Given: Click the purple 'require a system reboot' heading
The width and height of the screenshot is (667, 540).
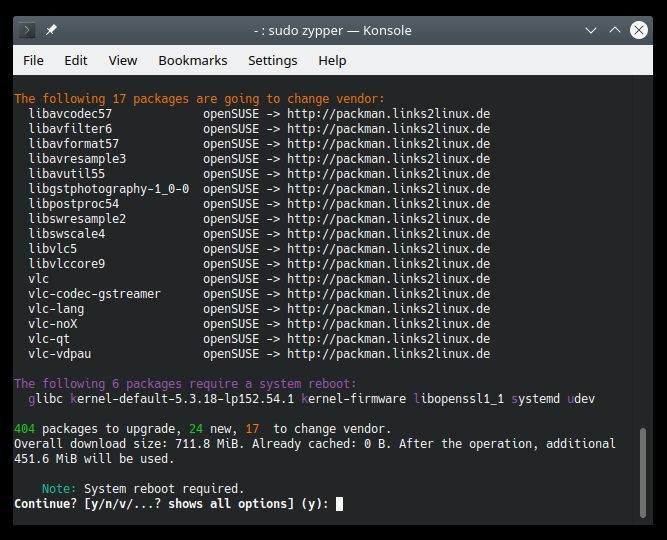Looking at the screenshot, I should (185, 383).
